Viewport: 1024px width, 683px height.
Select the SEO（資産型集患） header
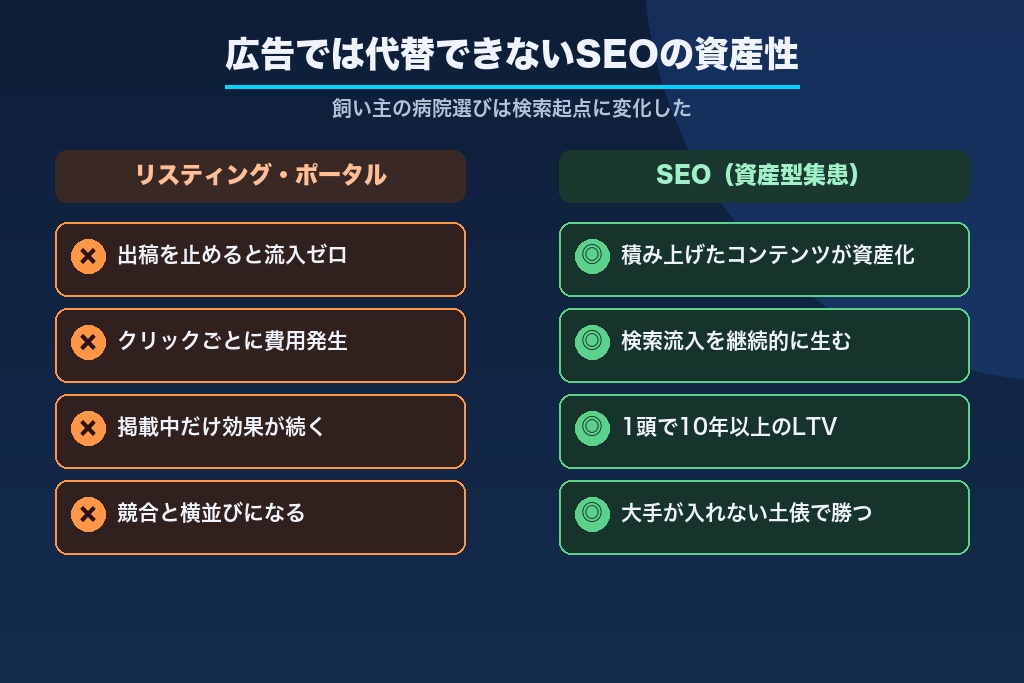(764, 176)
